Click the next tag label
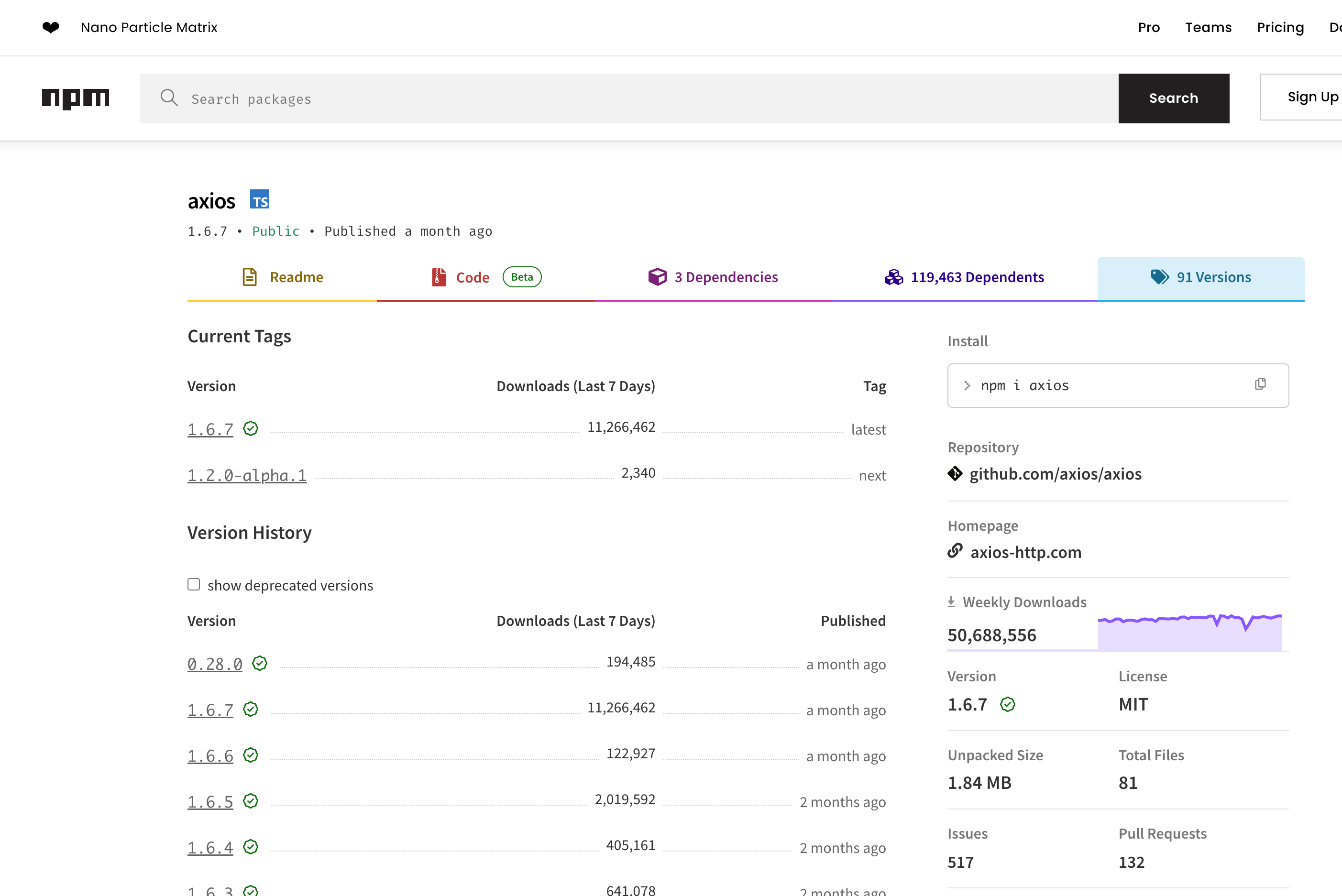This screenshot has width=1342, height=896. [873, 475]
